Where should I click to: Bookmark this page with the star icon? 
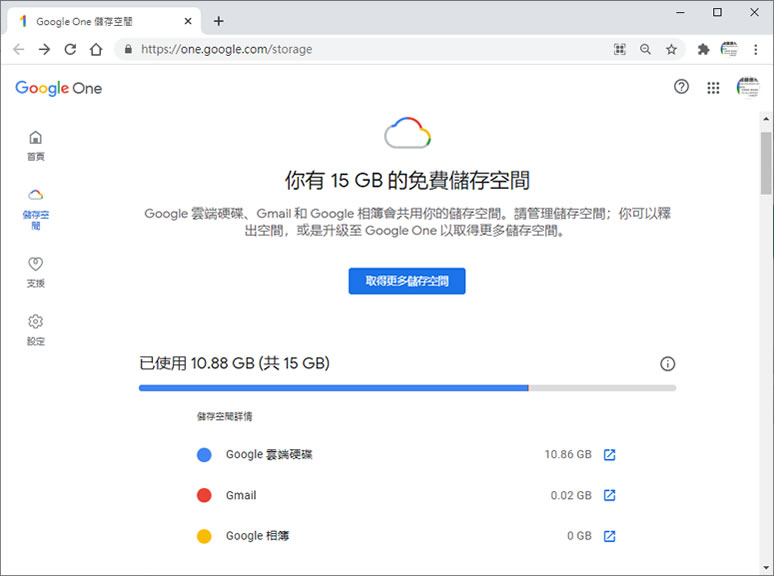click(671, 49)
